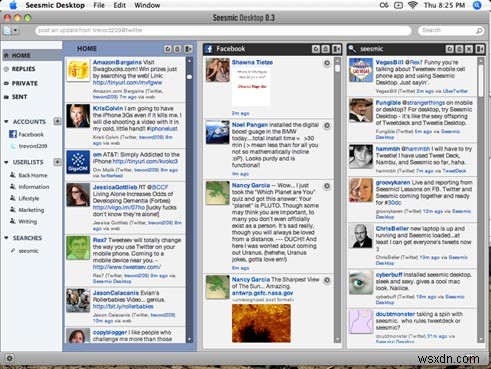Open the Writing userlist
491x369 pixels.
[x=24, y=221]
